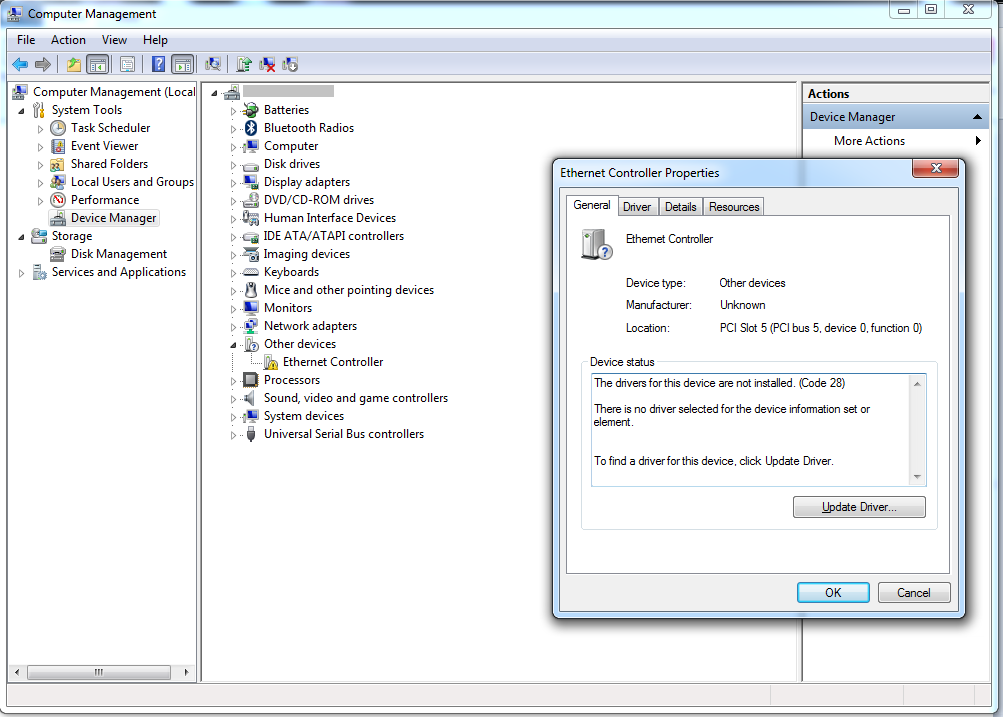Screen dimensions: 1003x717
Task: Open the View menu
Action: click(x=115, y=40)
